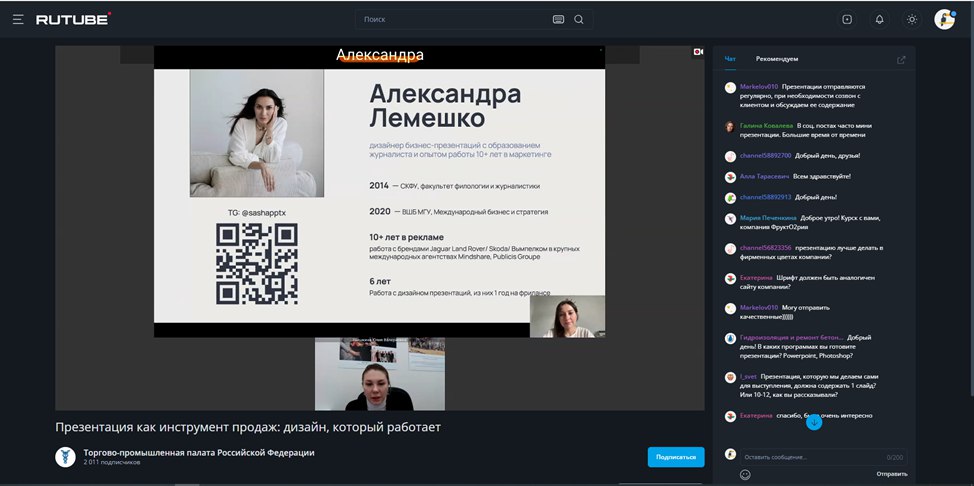The width and height of the screenshot is (974, 486).
Task: Switch to the Рекомендуем tab
Action: [777, 59]
